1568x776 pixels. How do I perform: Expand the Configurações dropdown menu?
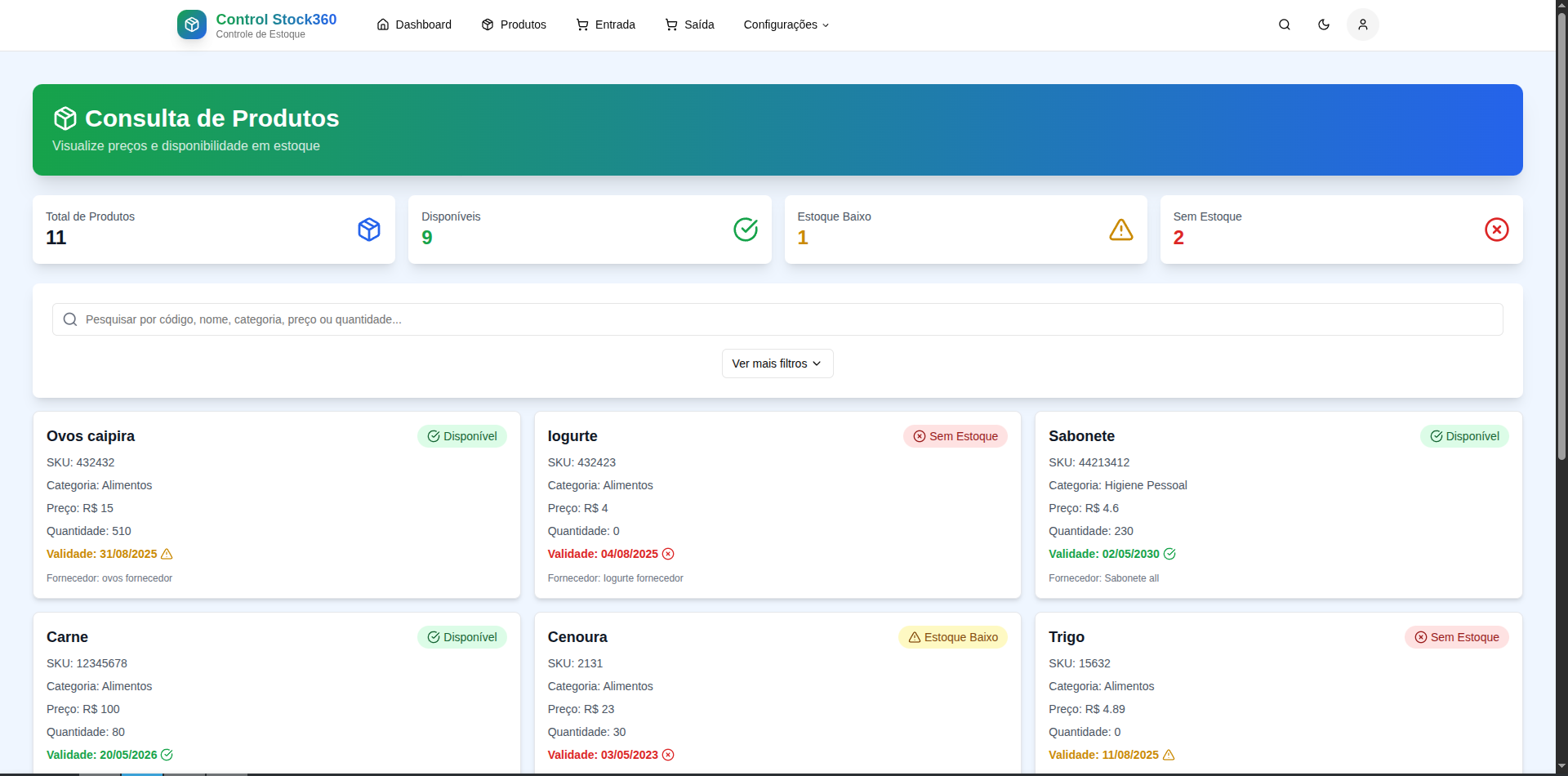tap(786, 25)
